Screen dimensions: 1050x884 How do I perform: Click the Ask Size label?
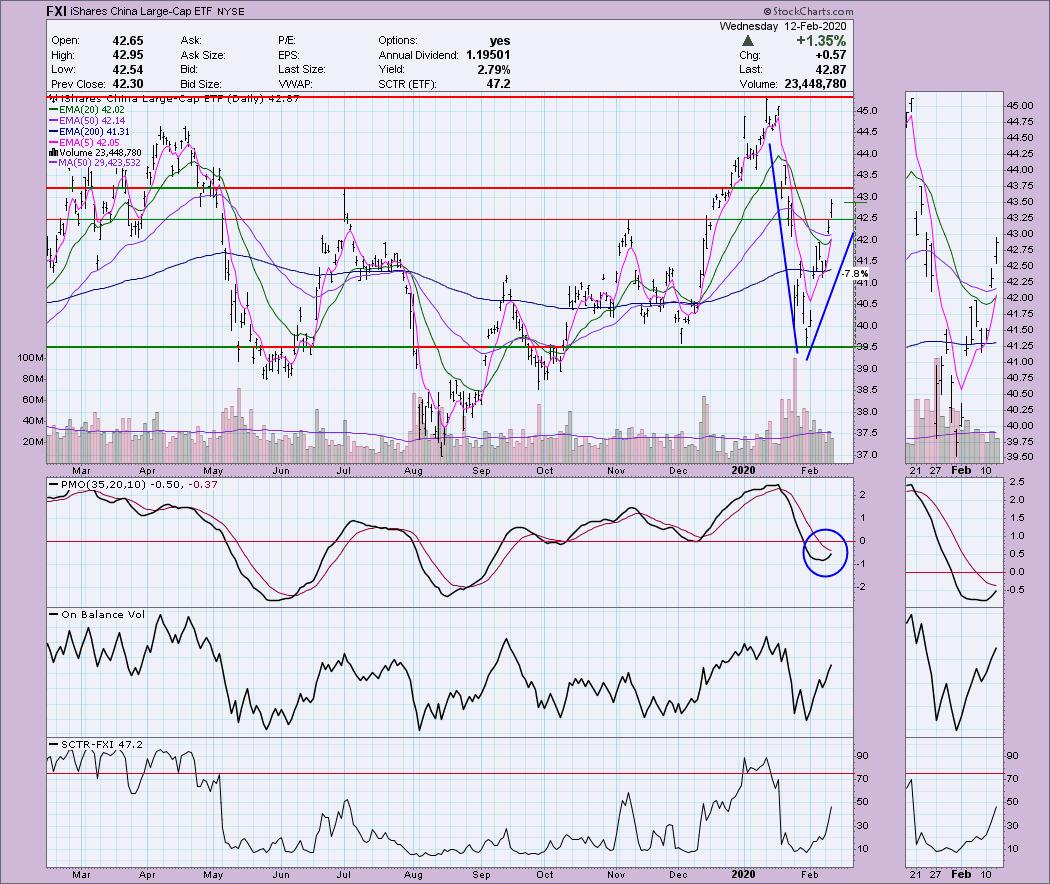(x=203, y=55)
